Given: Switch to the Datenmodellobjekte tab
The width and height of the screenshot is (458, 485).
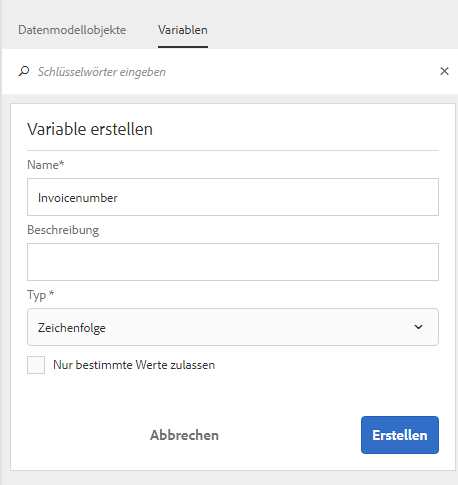Looking at the screenshot, I should point(72,30).
